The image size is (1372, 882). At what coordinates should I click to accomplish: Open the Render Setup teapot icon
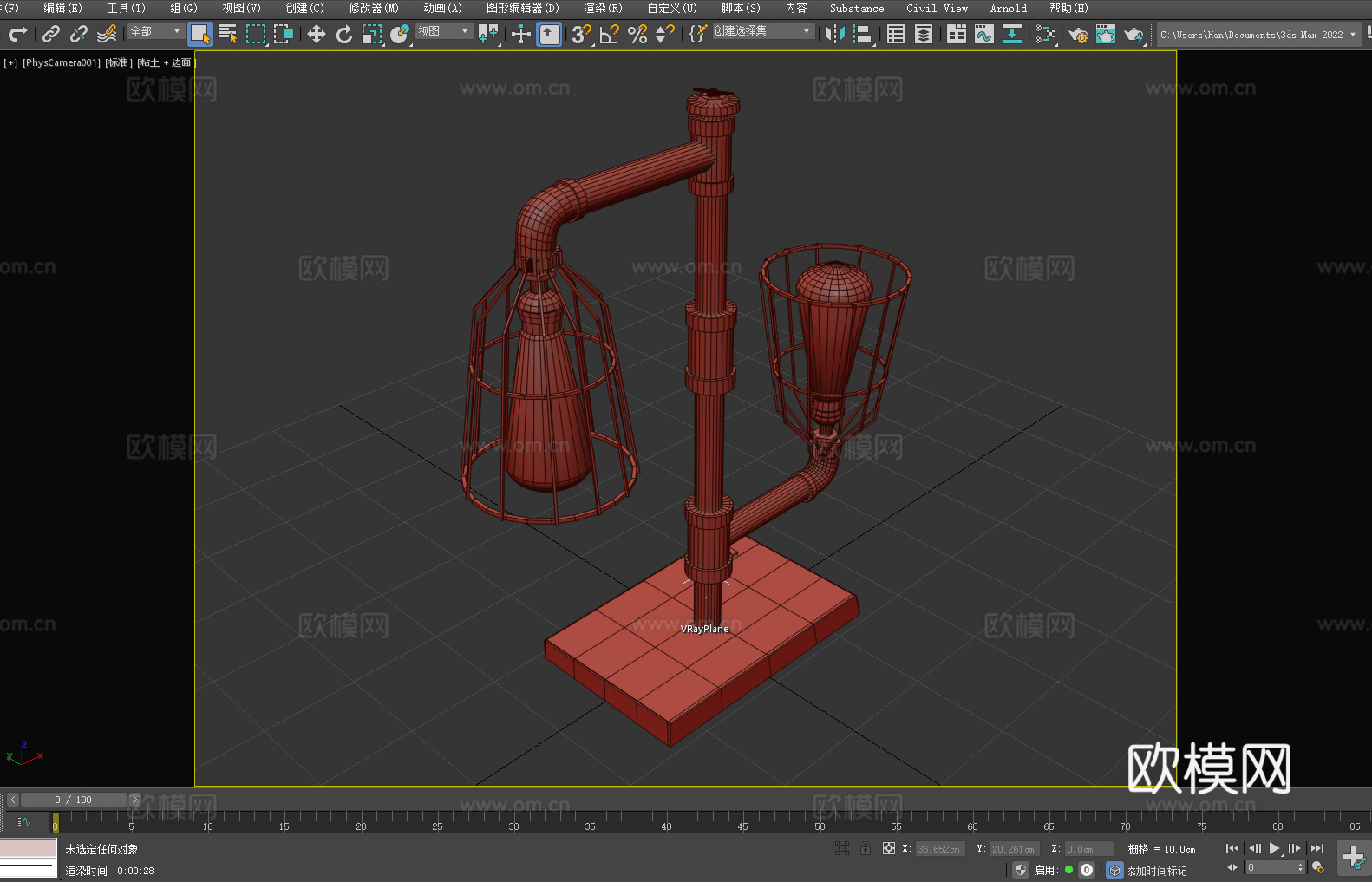coord(1077,34)
